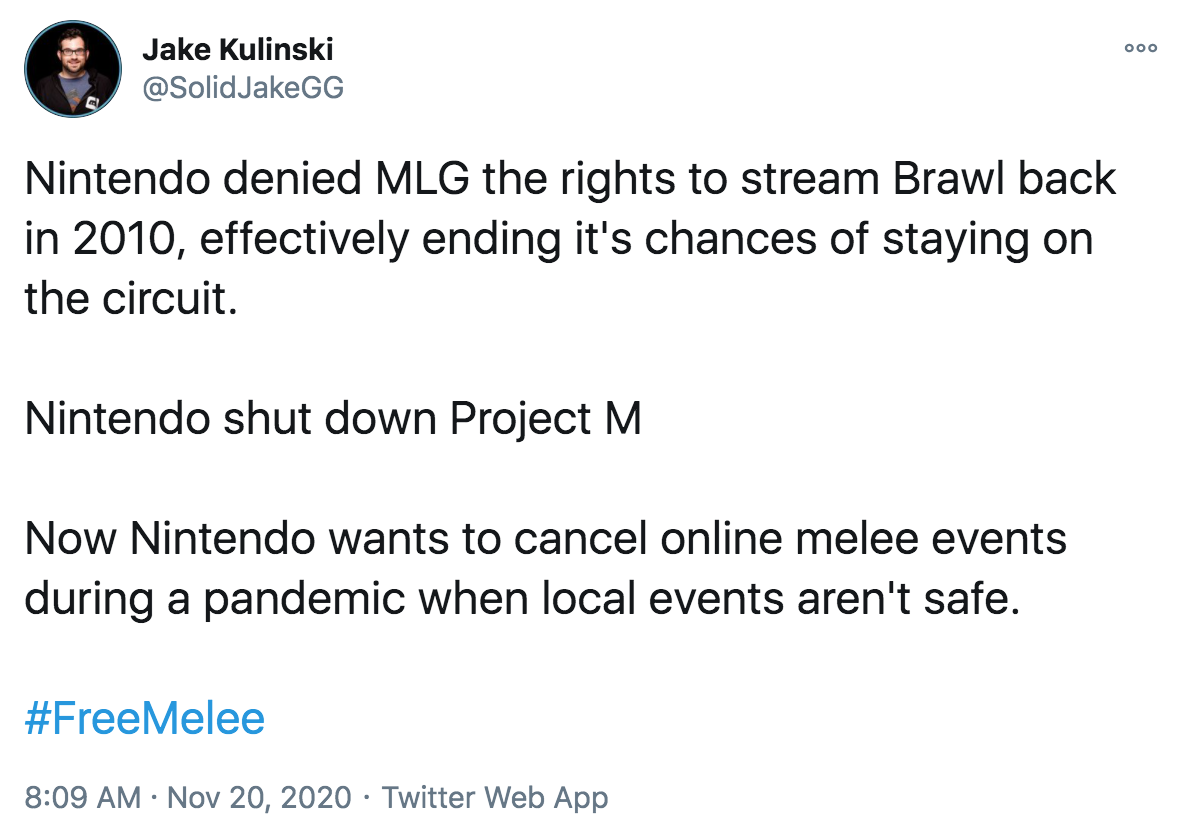The image size is (1180, 838).
Task: Click the Twitter Web App source label
Action: (x=493, y=797)
